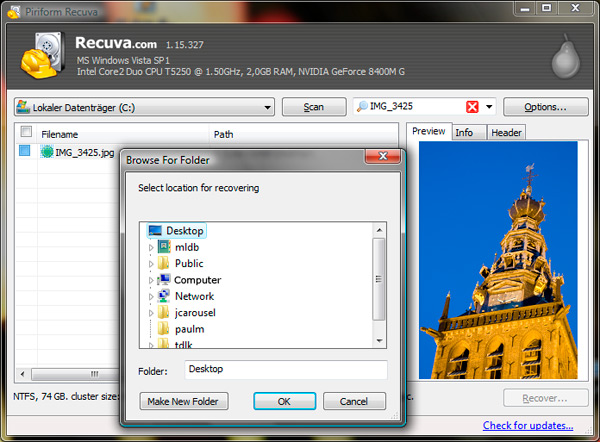This screenshot has width=600, height=442.
Task: Confirm with the OK button
Action: pyautogui.click(x=284, y=401)
